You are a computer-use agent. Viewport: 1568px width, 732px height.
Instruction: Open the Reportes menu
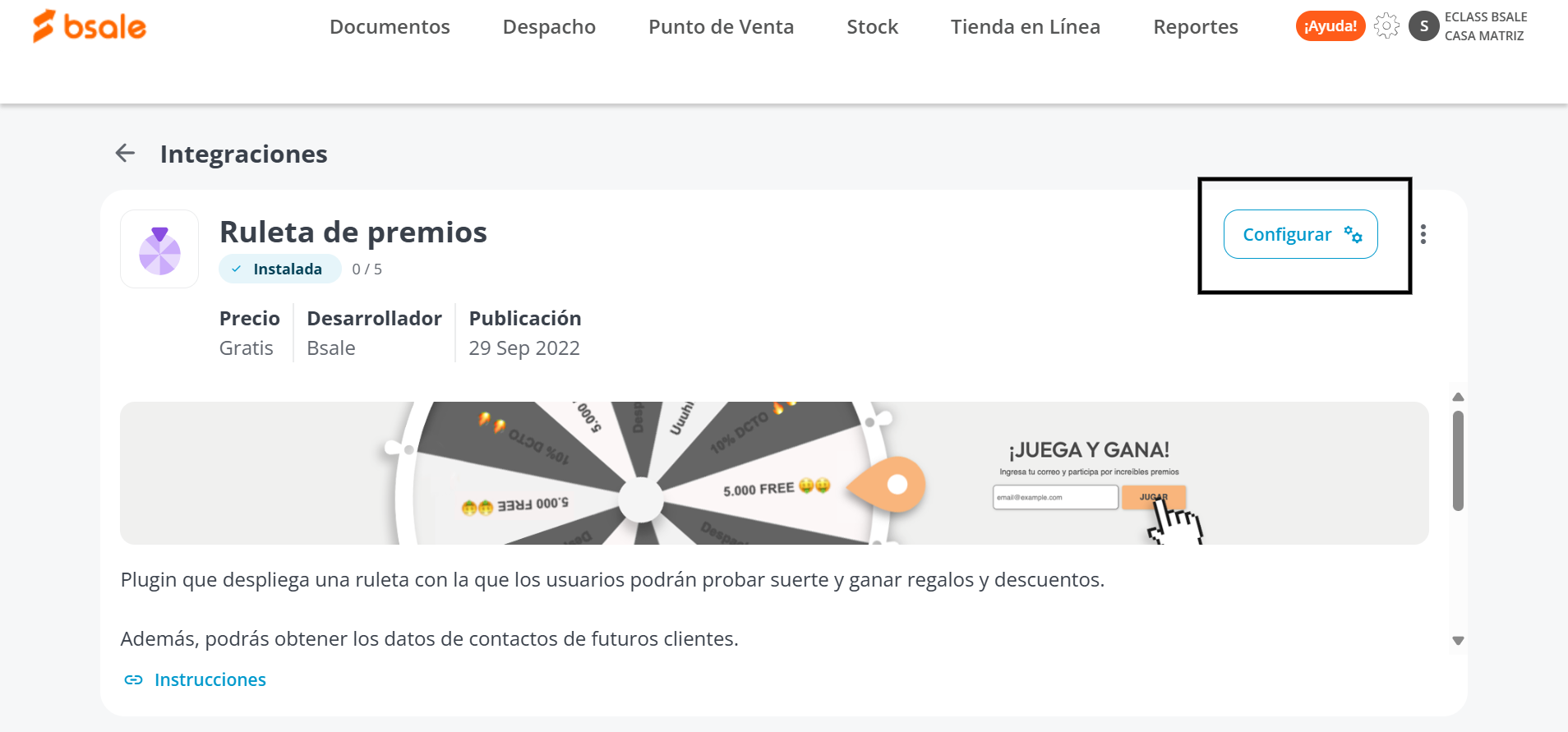point(1195,27)
